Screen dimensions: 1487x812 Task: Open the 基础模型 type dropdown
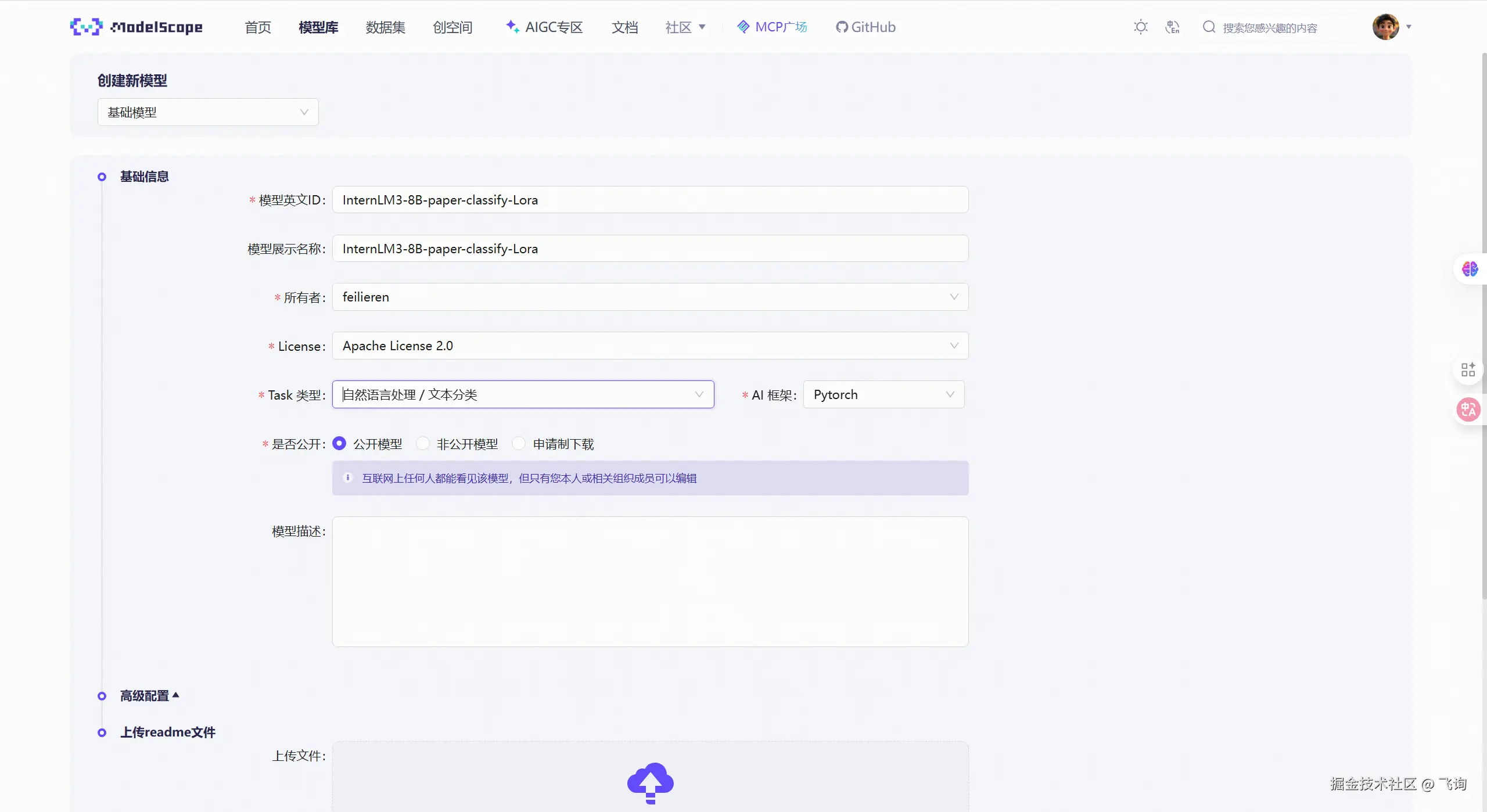(208, 112)
